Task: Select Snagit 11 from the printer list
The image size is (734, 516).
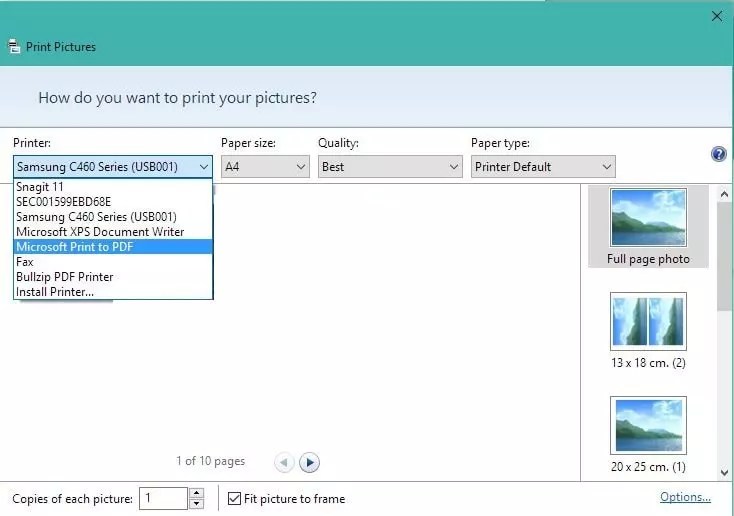Action: (113, 187)
